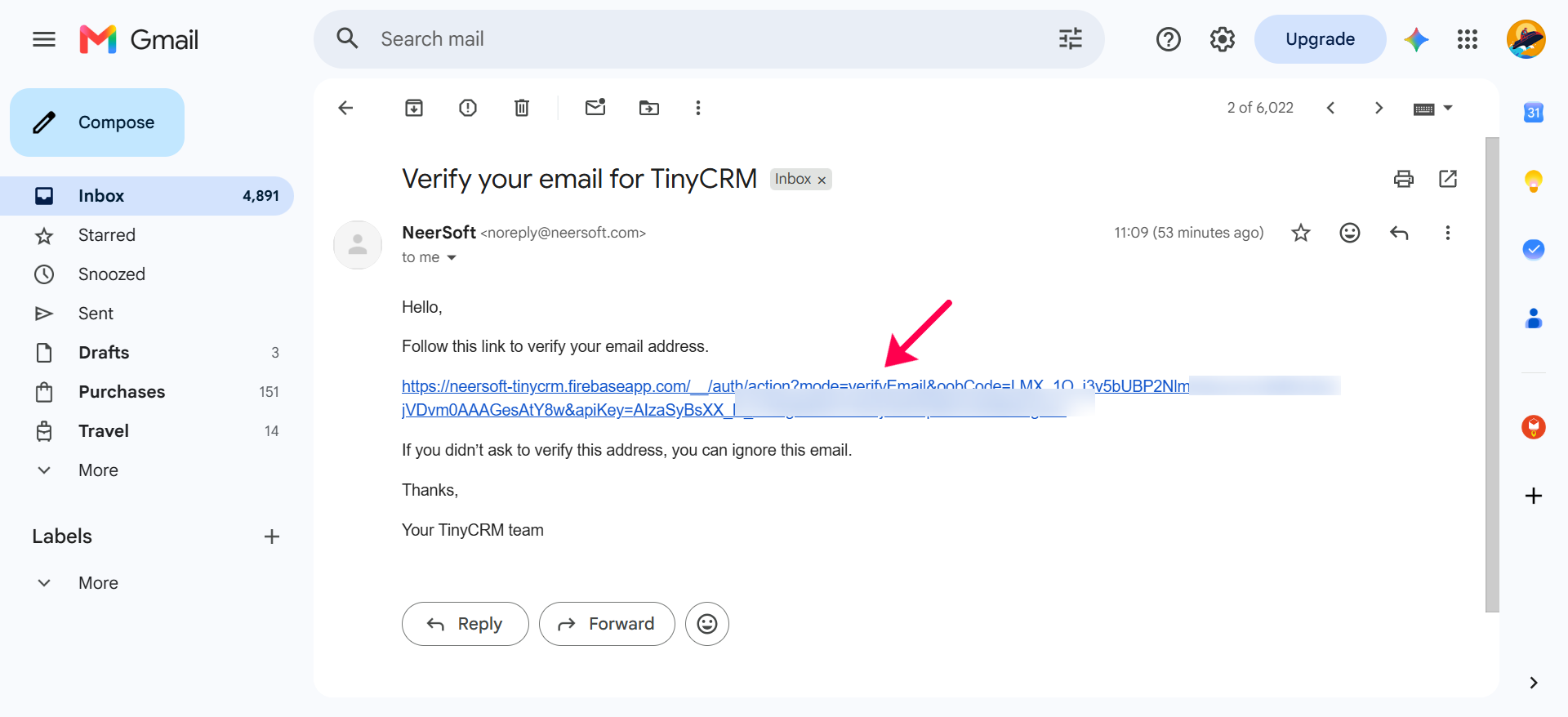The image size is (1568, 717).
Task: Open the Purchases category
Action: point(147,392)
